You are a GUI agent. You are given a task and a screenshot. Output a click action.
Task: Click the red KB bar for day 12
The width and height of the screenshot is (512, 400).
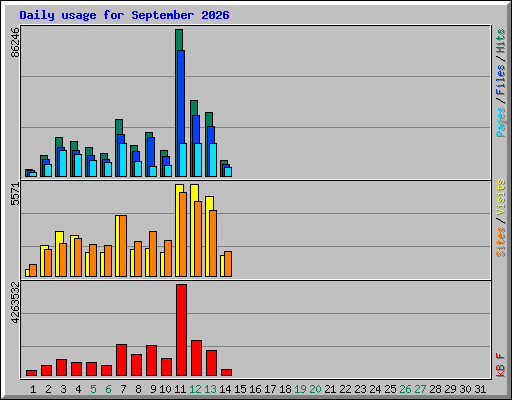[x=196, y=358]
